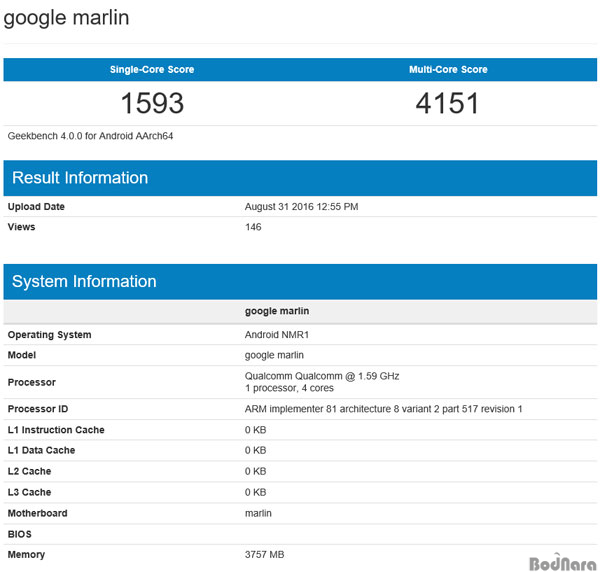Click the Result Information section header
600x574 pixels.
point(300,178)
